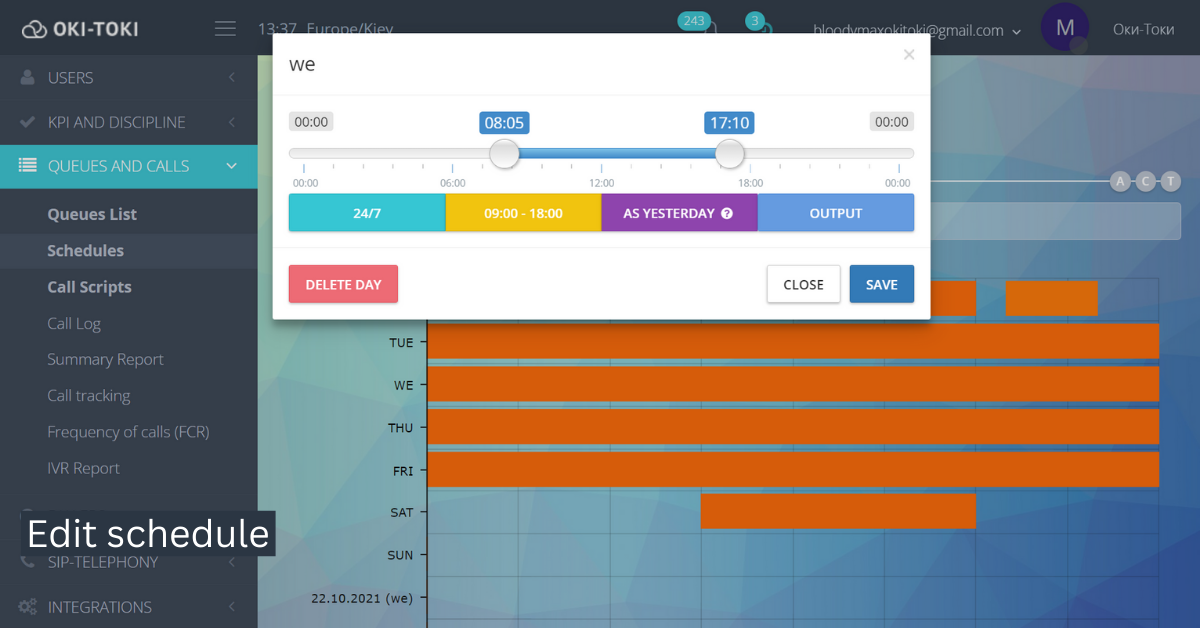Save the schedule changes
Image resolution: width=1200 pixels, height=628 pixels.
(881, 284)
